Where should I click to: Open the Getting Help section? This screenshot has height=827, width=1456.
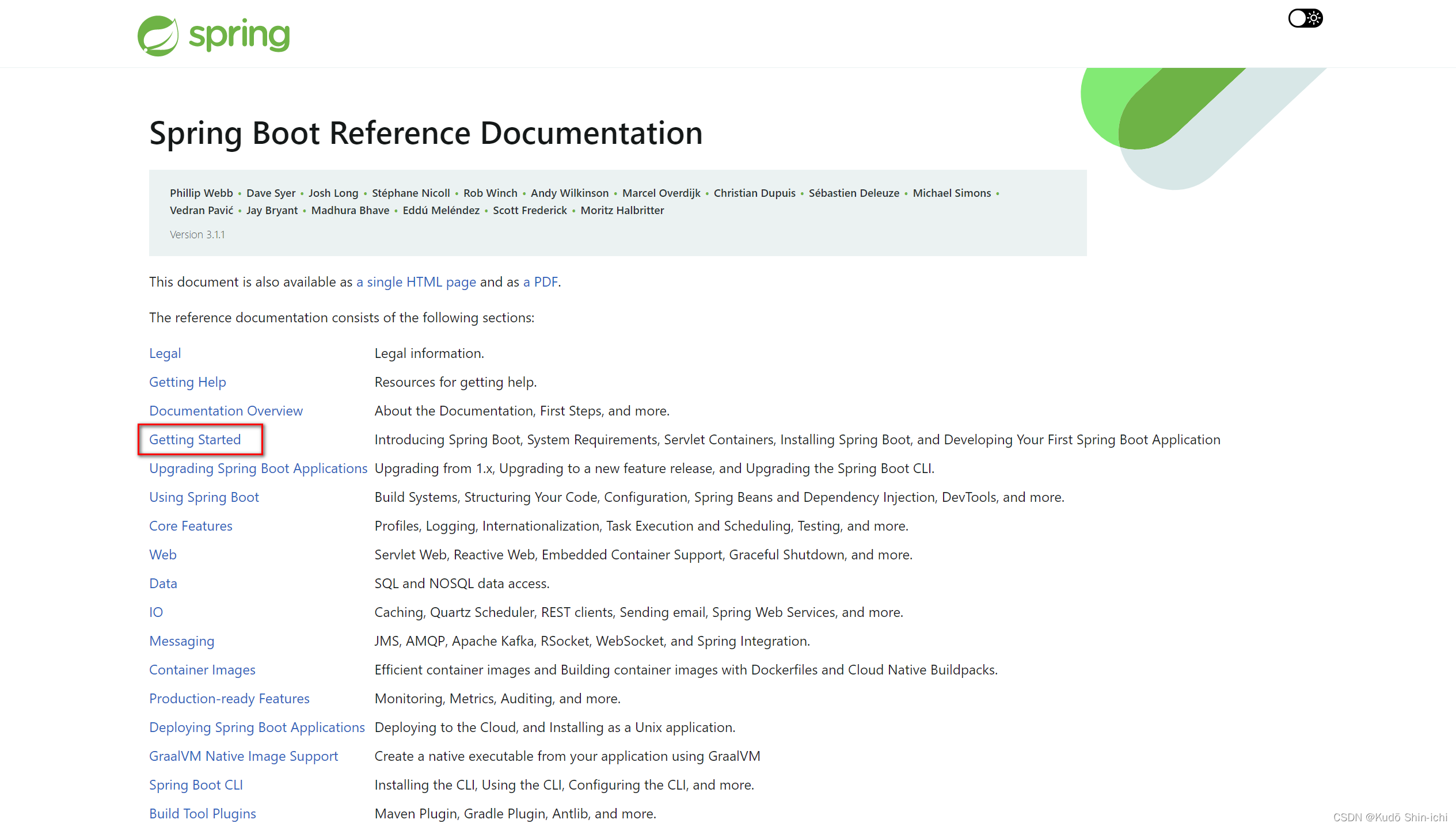[x=188, y=382]
